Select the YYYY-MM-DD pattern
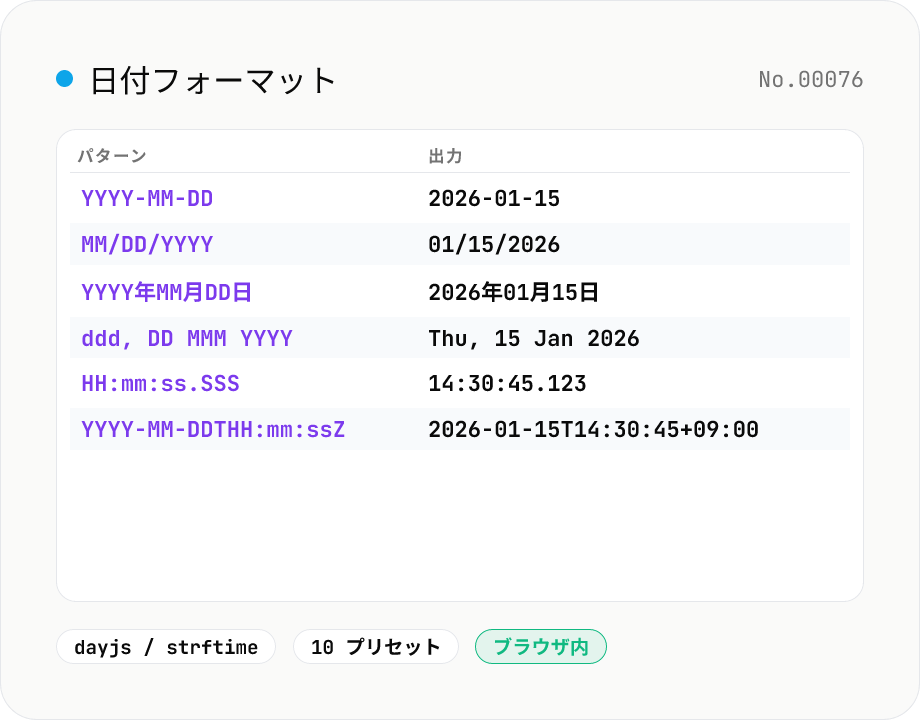The image size is (920, 720). (147, 198)
